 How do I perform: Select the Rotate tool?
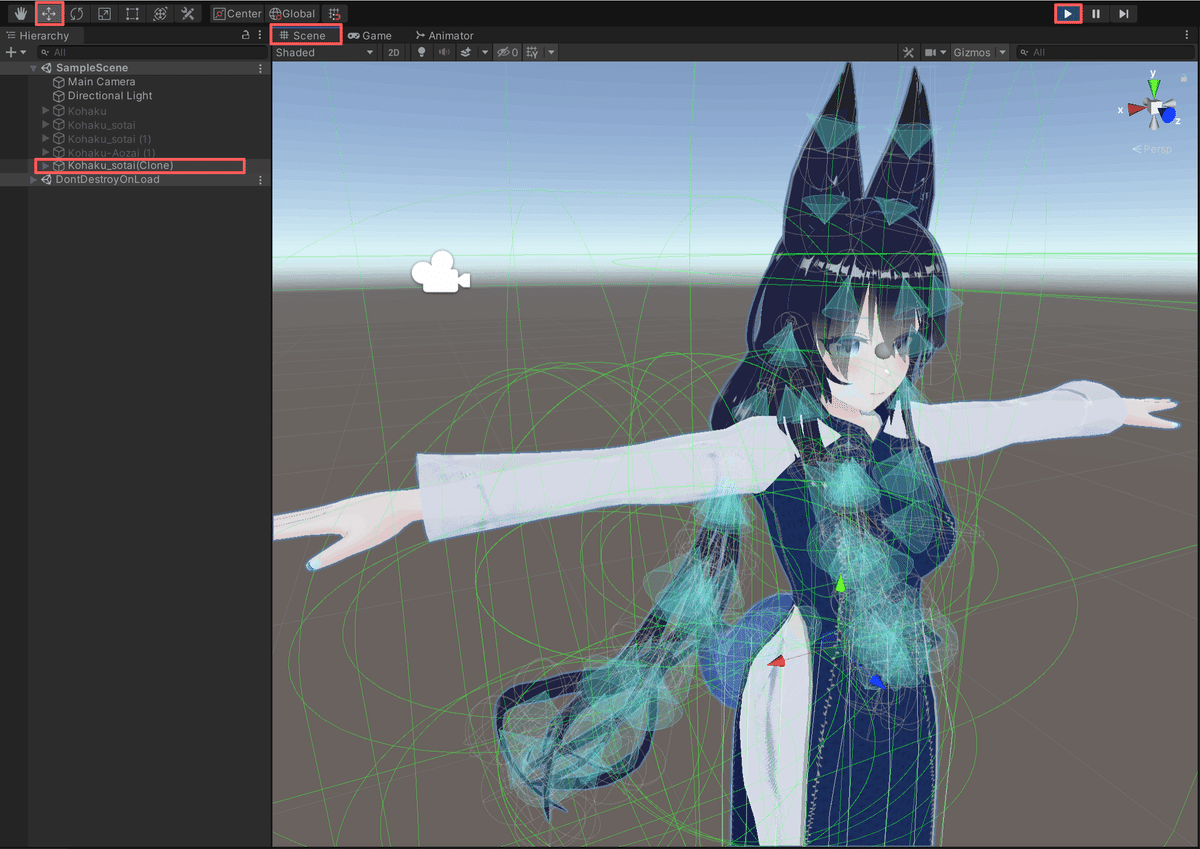pyautogui.click(x=76, y=14)
